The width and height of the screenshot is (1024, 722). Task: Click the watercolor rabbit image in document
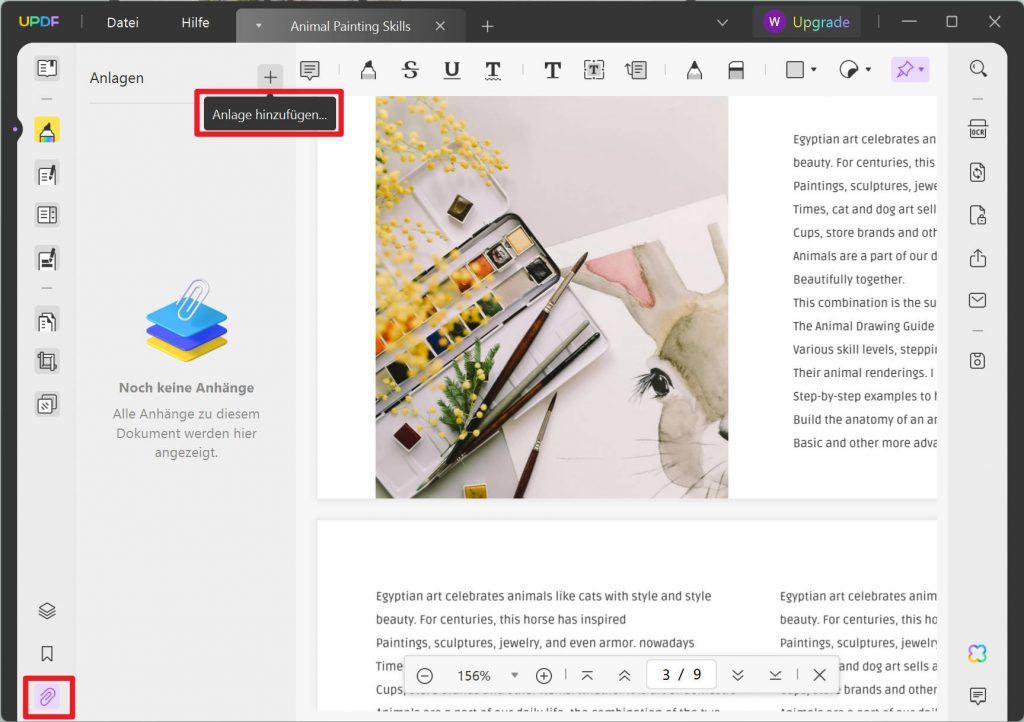click(552, 297)
